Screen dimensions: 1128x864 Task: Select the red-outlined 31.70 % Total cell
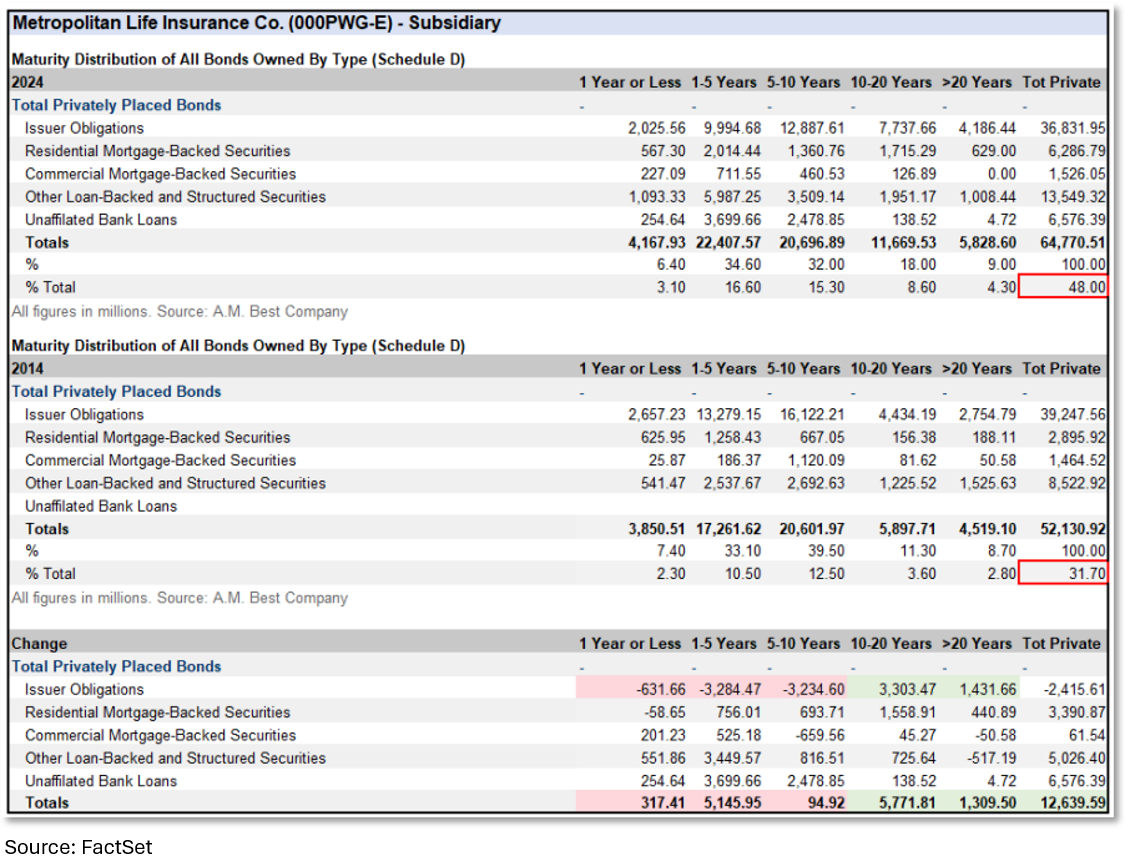click(x=1062, y=574)
